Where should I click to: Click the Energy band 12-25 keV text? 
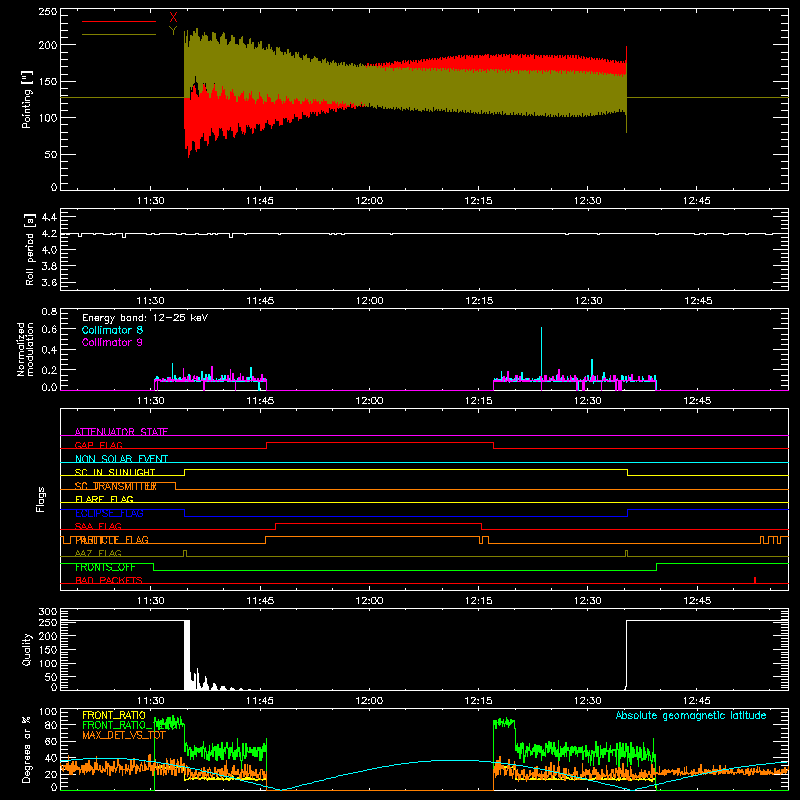pyautogui.click(x=145, y=317)
